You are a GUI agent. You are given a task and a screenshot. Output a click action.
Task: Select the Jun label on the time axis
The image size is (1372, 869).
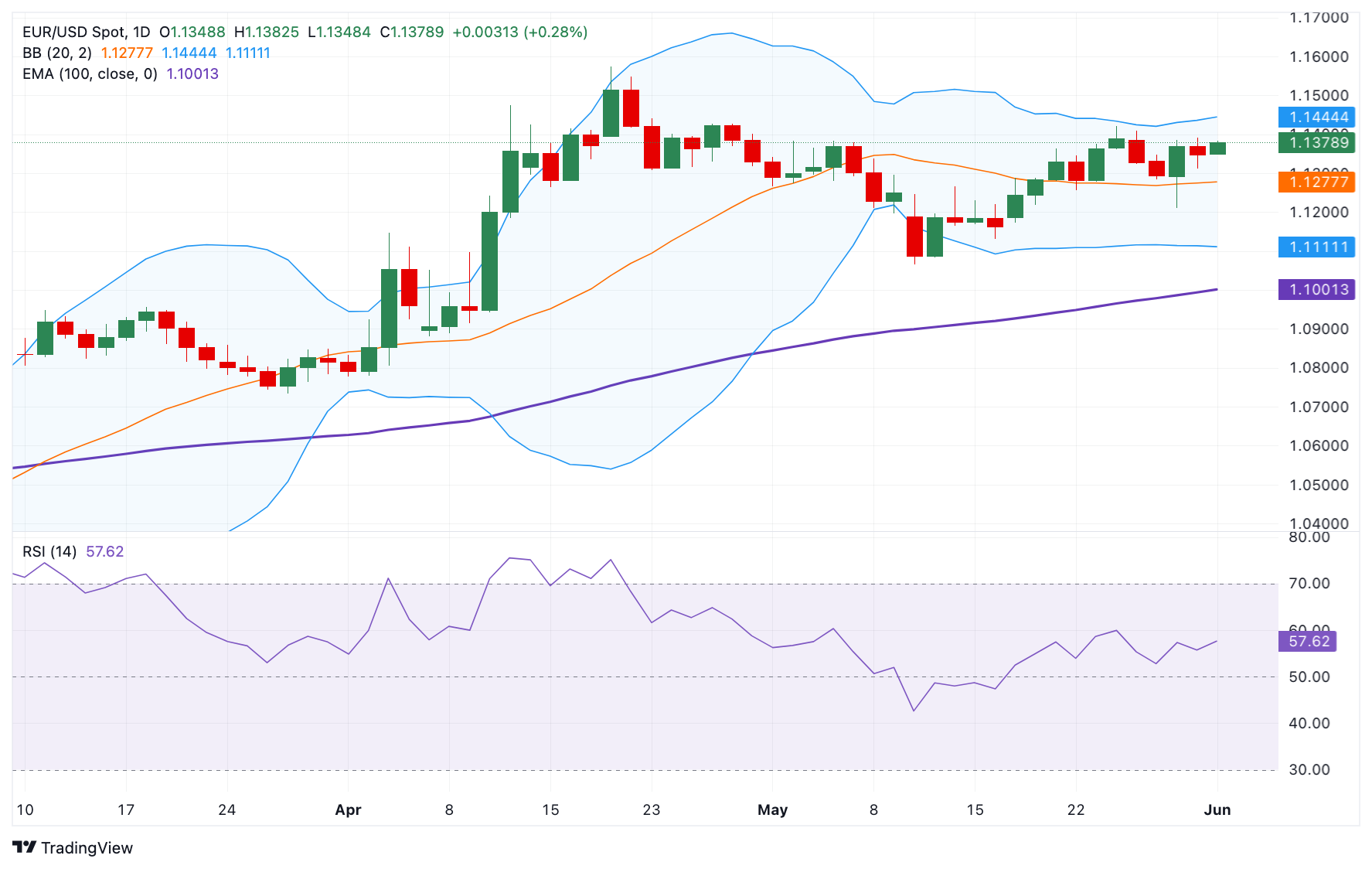[x=1218, y=810]
